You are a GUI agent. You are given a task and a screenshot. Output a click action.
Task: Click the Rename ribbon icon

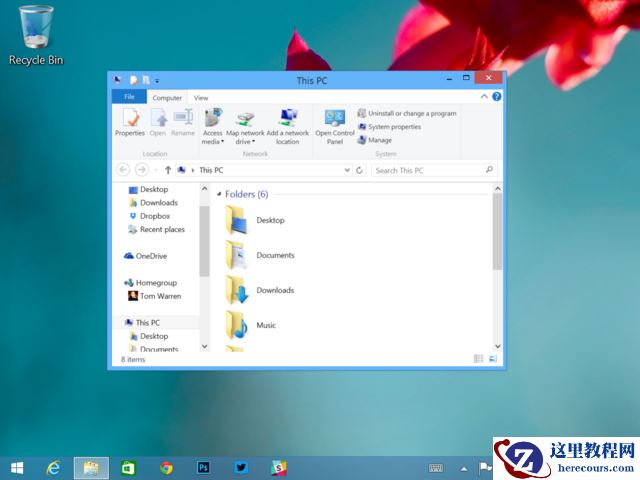[x=182, y=122]
